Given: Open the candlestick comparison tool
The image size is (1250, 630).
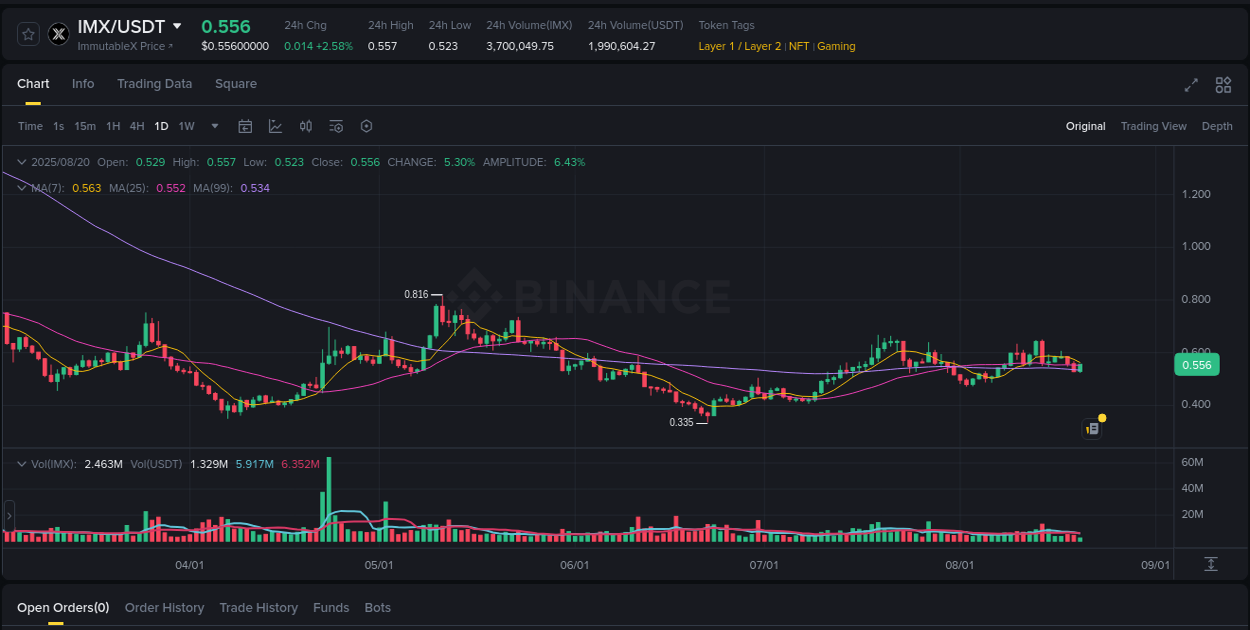Looking at the screenshot, I should [x=306, y=126].
